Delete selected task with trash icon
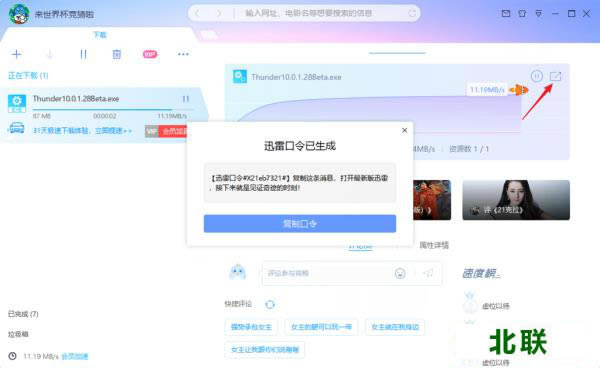 pyautogui.click(x=117, y=54)
